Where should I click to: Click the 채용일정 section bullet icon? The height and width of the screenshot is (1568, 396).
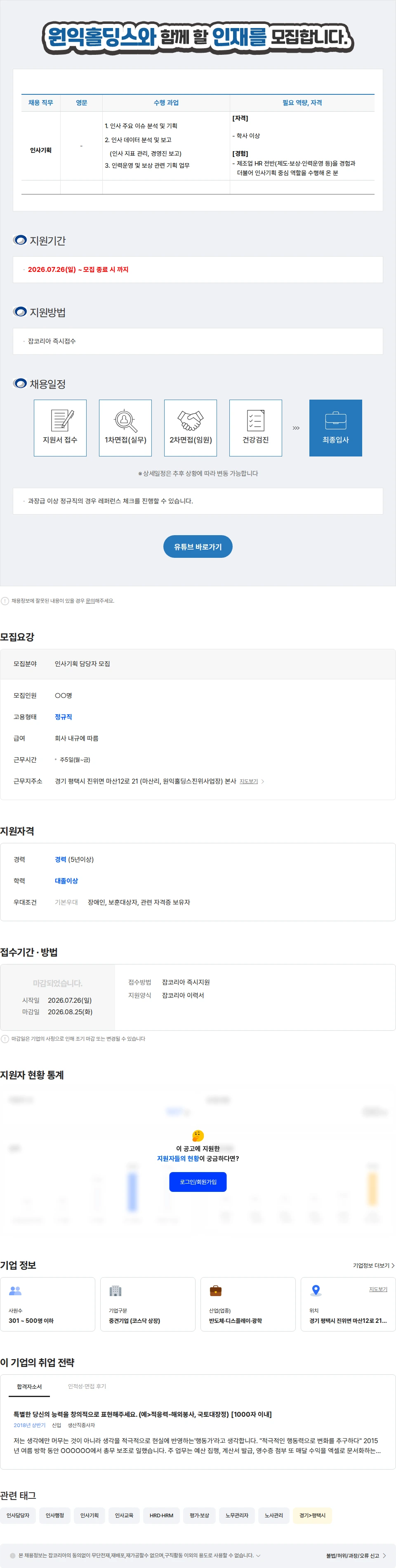tap(20, 384)
